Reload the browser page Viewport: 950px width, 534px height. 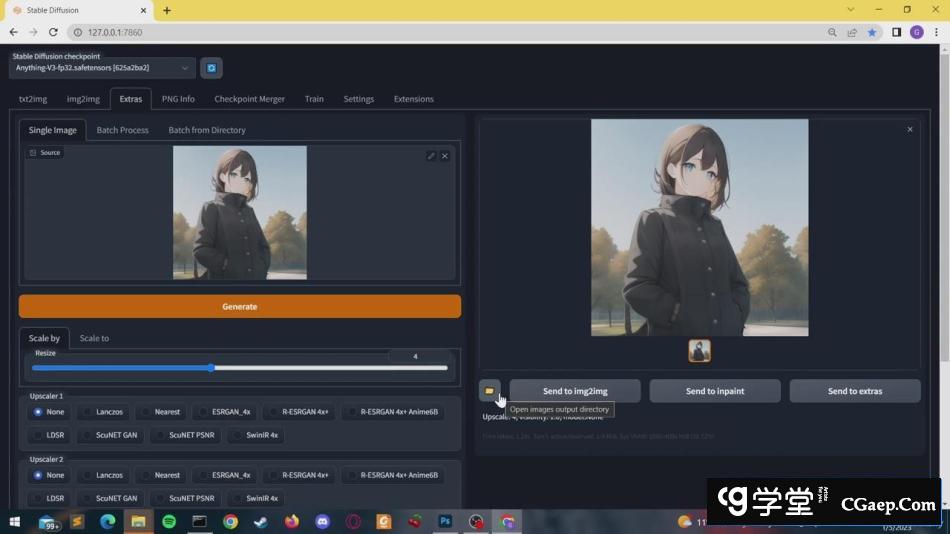53,32
